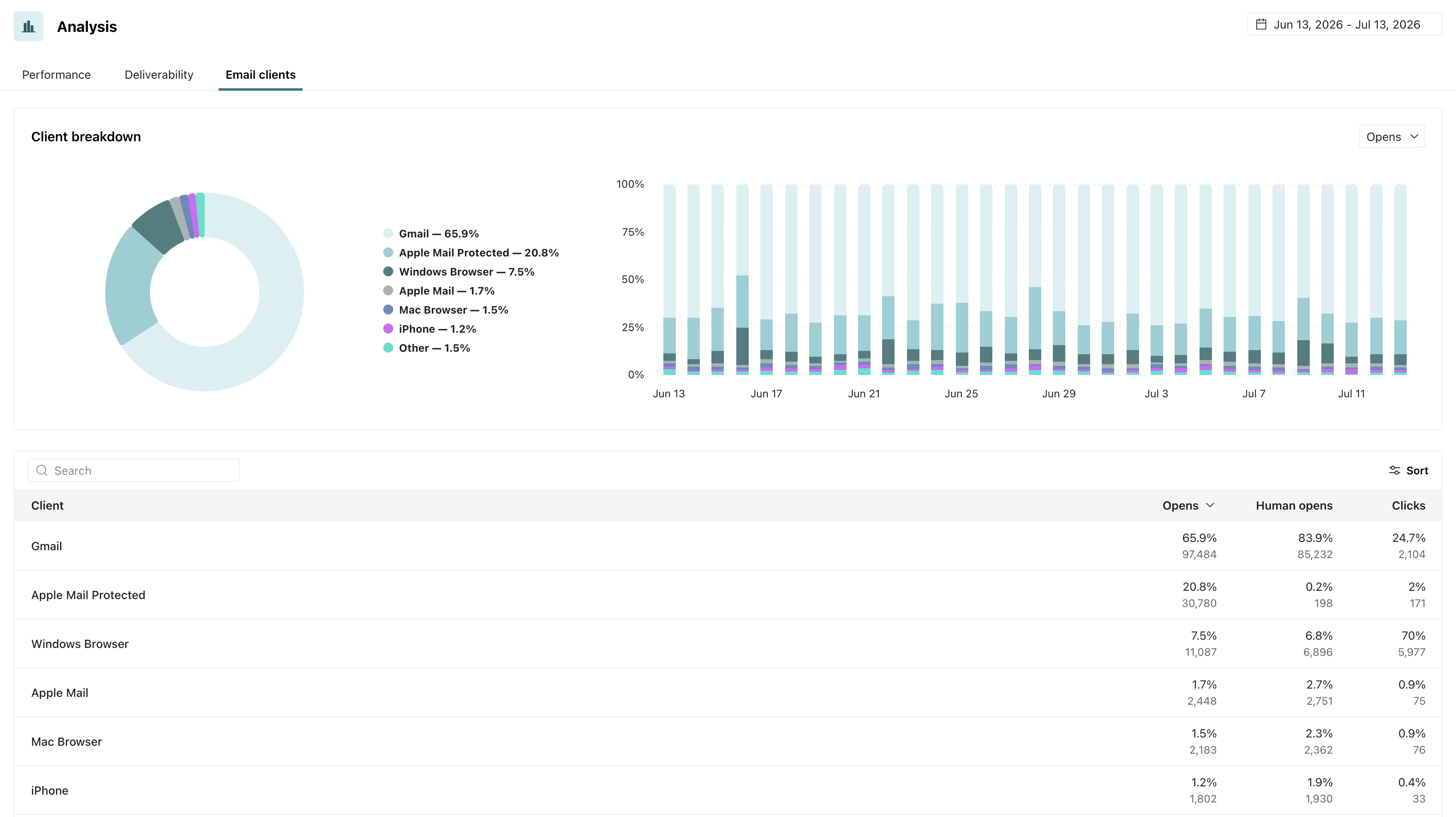Select the iPhone table row
The height and width of the screenshot is (817, 1456).
[728, 790]
